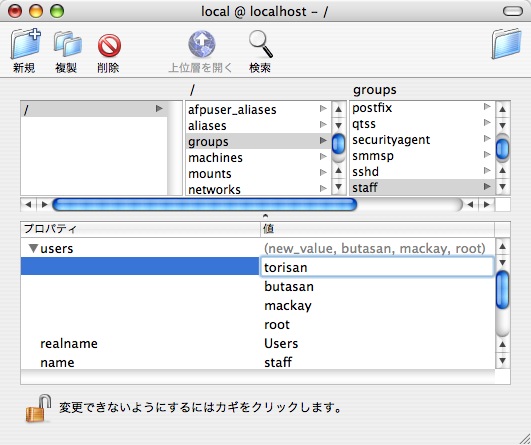Select the root directory slash entry
Screen dimensions: 531x445
click(94, 109)
